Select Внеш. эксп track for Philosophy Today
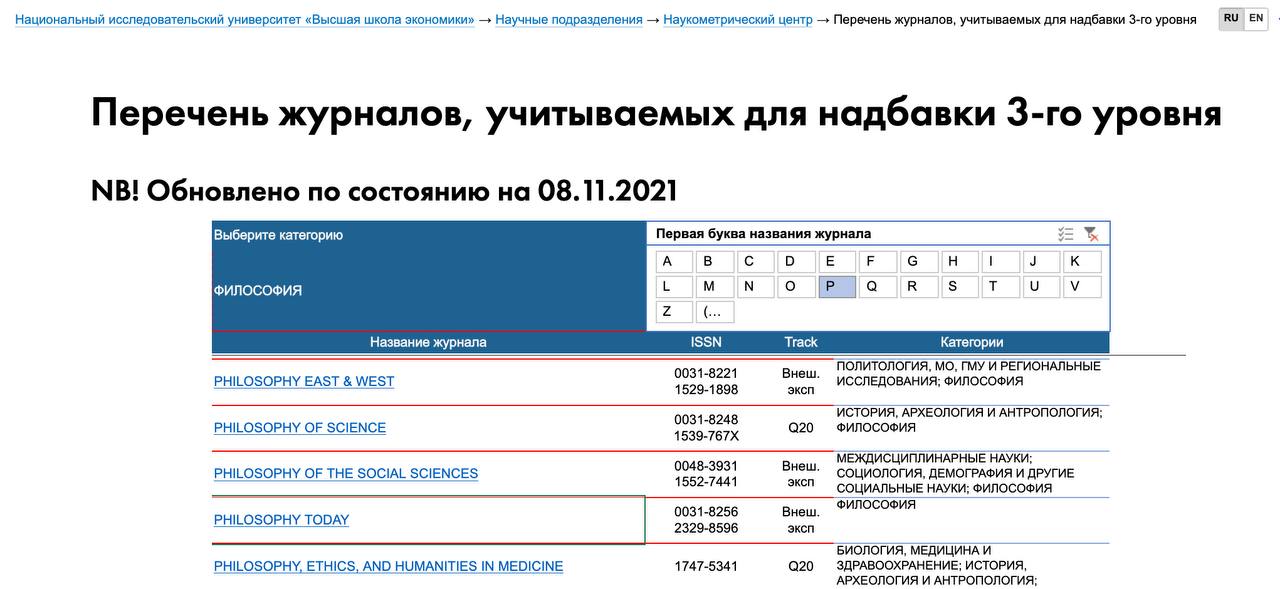This screenshot has width=1280, height=589. (x=801, y=519)
